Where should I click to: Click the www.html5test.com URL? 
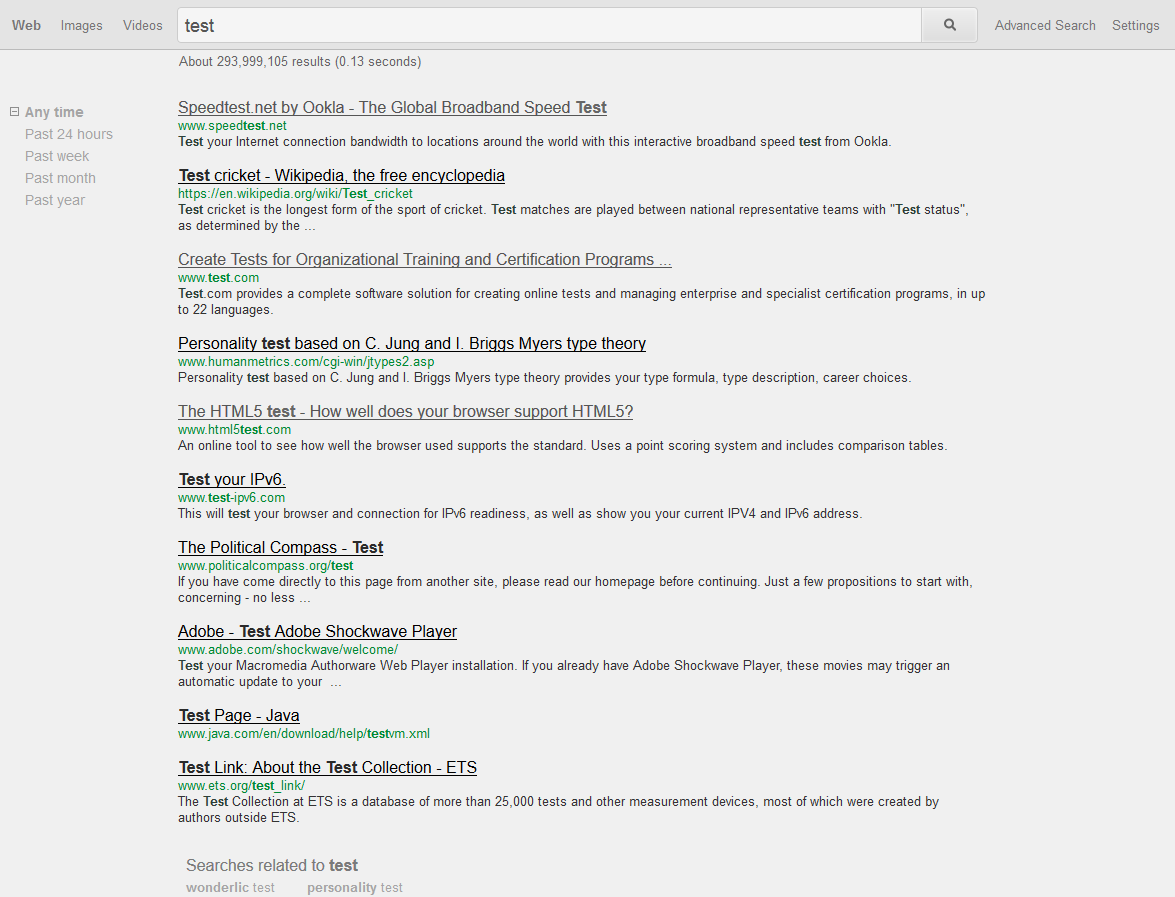[x=235, y=429]
